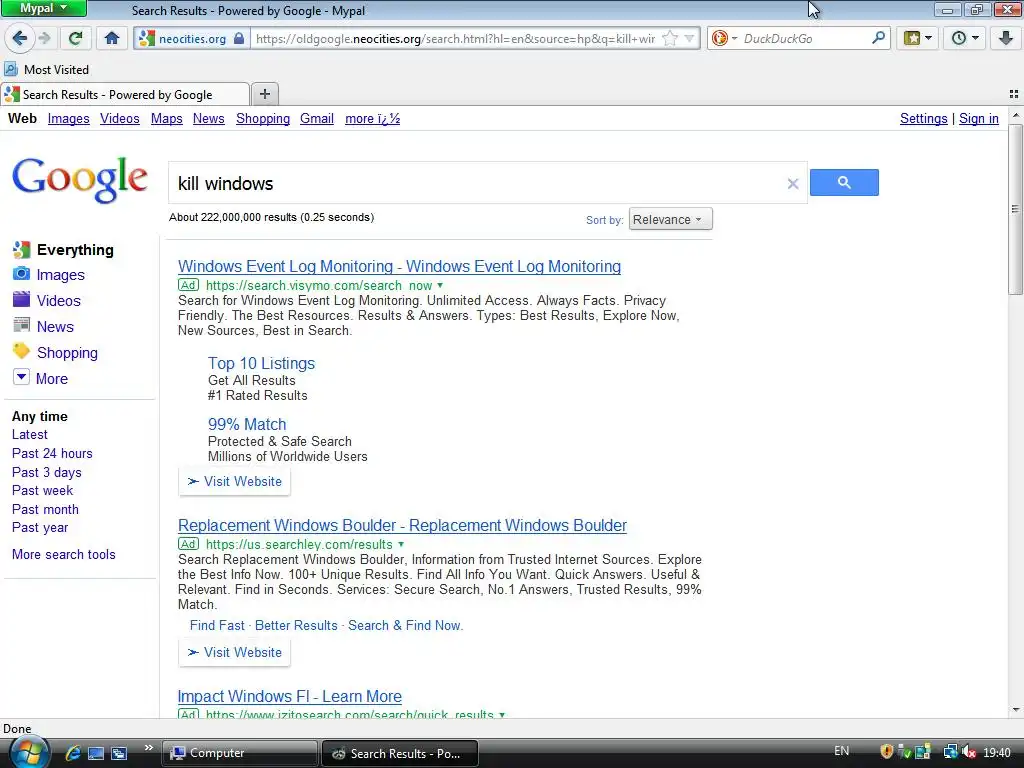Image resolution: width=1024 pixels, height=768 pixels.
Task: Open Replacement Windows Boulder result
Action: click(x=402, y=525)
